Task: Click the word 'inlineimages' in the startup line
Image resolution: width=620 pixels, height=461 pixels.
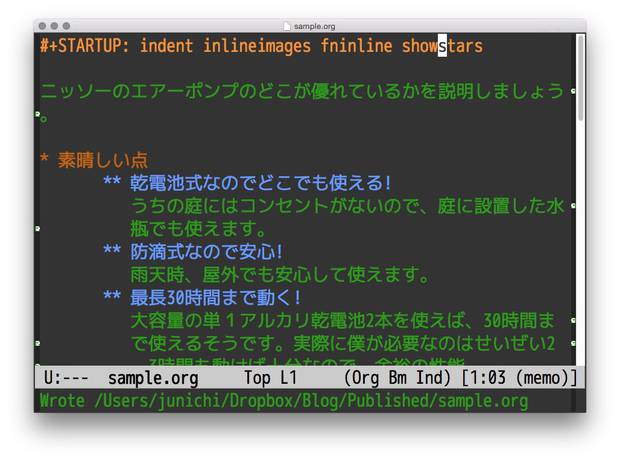Action: coord(257,45)
